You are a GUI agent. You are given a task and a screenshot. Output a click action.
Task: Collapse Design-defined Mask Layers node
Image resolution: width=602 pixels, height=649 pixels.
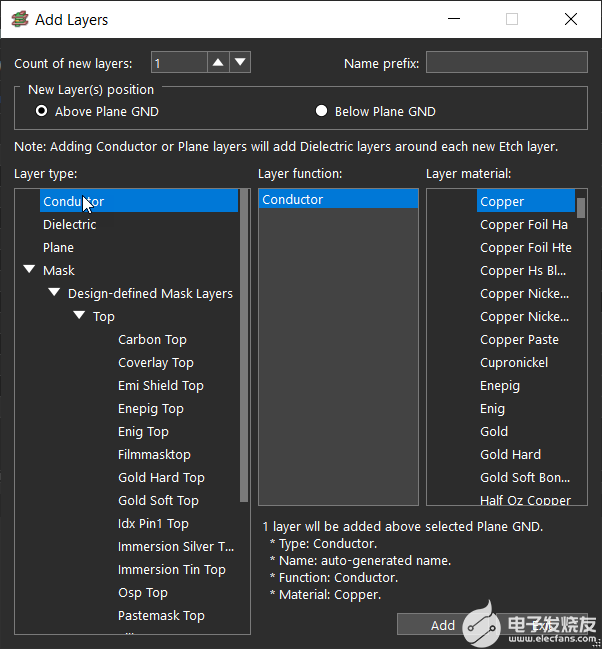[x=54, y=292]
